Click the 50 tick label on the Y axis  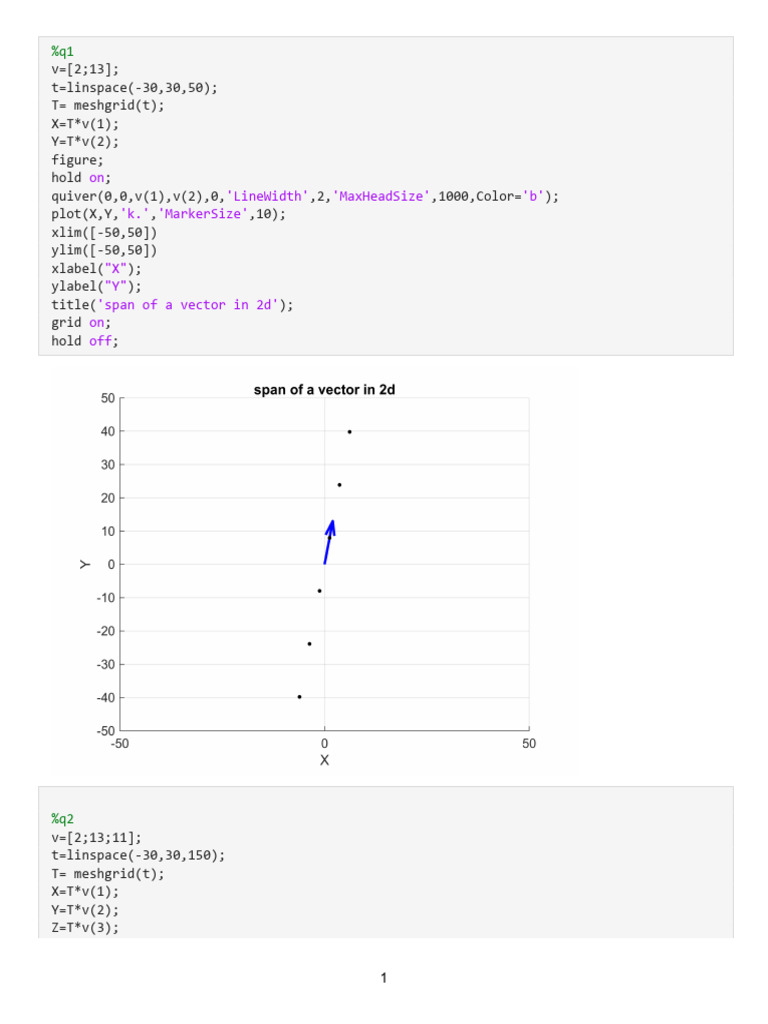click(107, 398)
